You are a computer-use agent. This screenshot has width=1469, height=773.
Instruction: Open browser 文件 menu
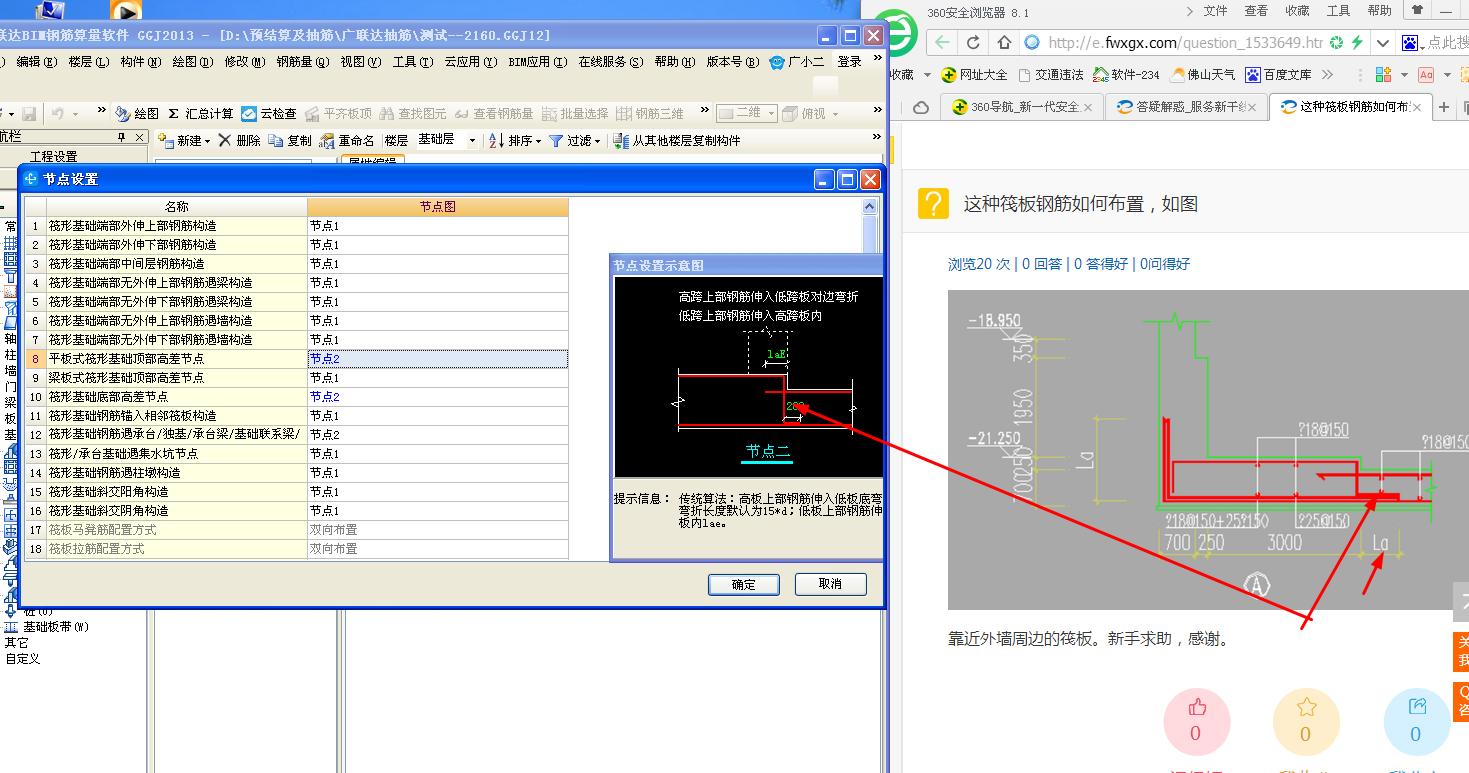point(1215,11)
